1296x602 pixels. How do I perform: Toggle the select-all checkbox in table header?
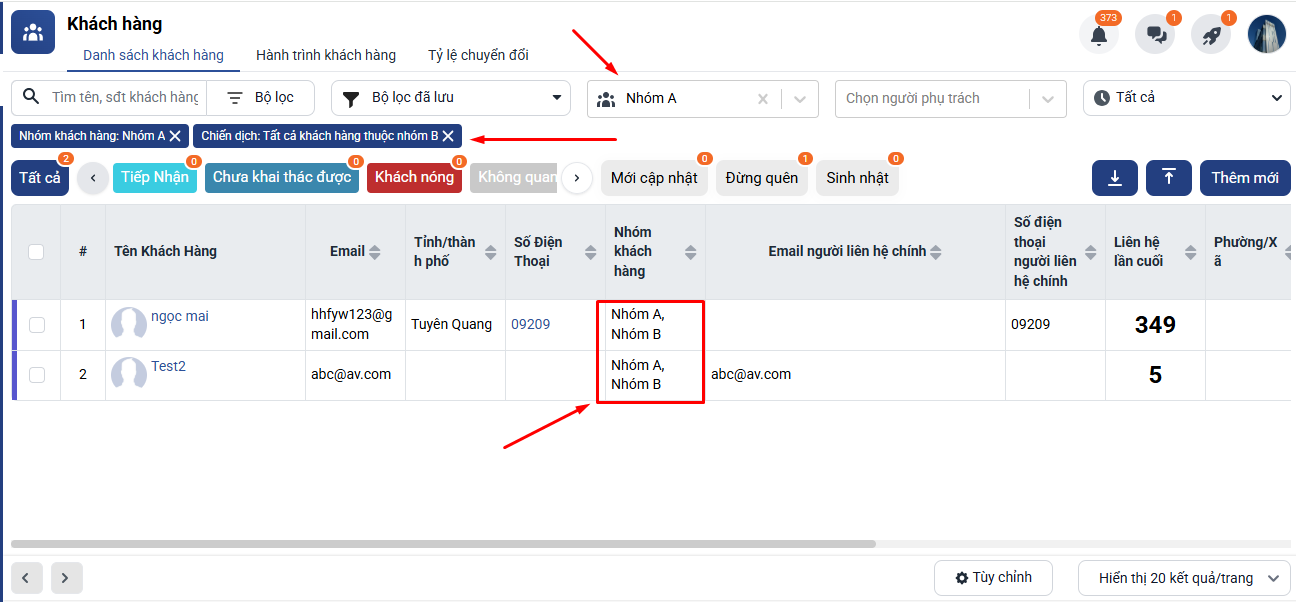pos(36,252)
